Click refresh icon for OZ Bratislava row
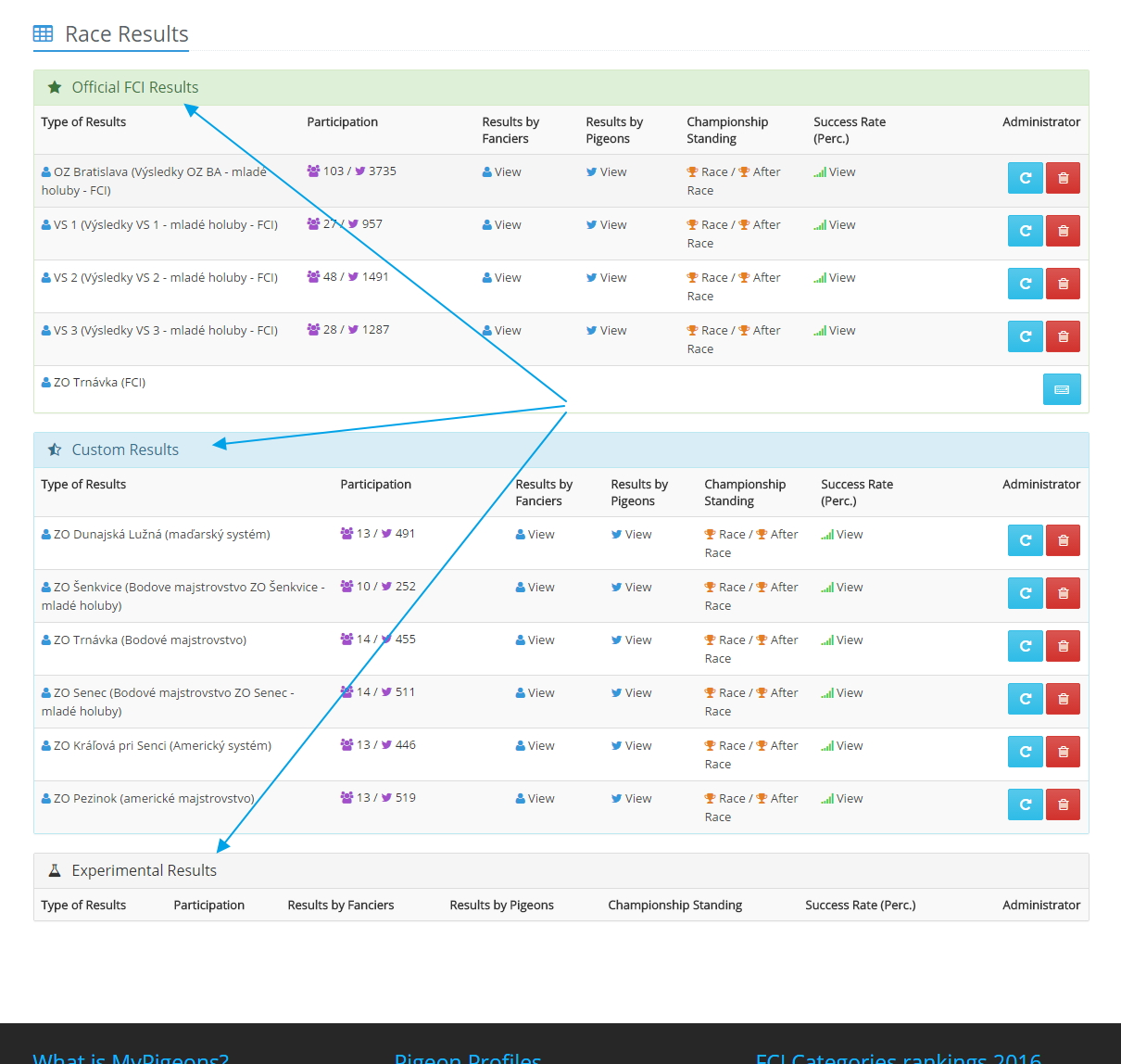 point(1025,178)
